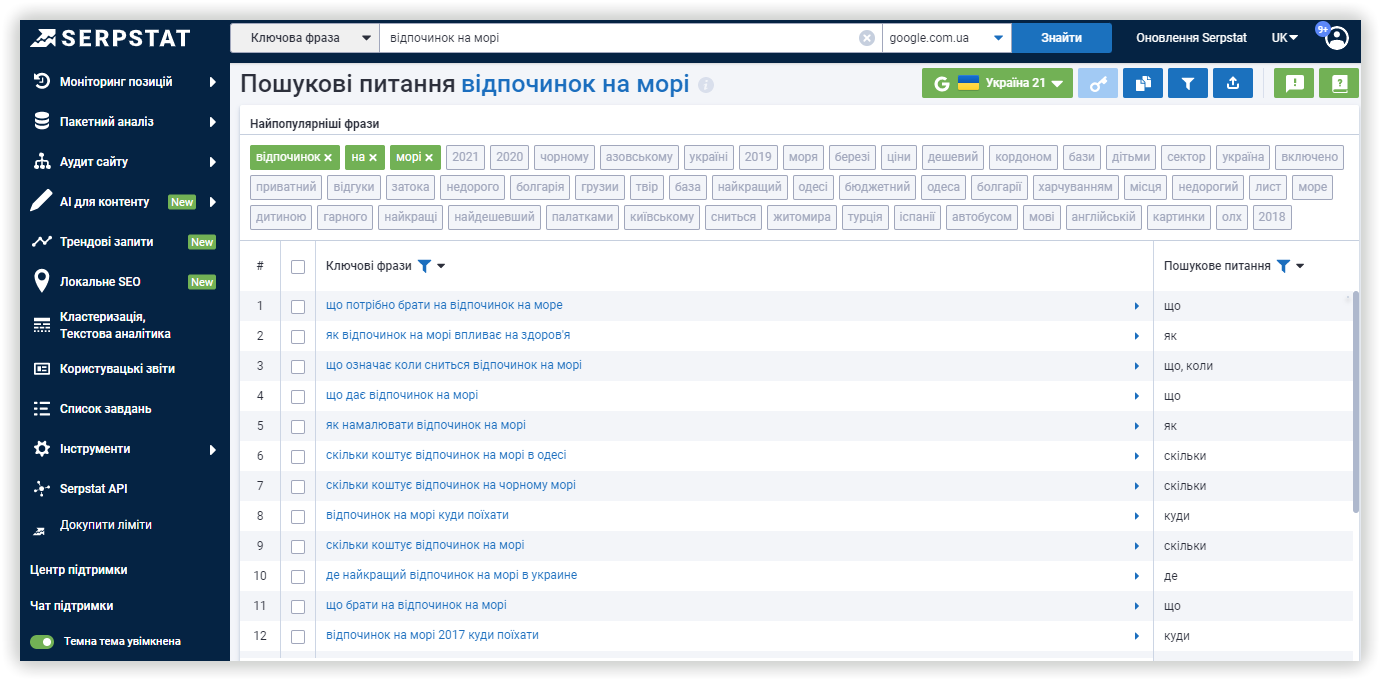1381x681 pixels.
Task: Open Чат підтримки in sidebar
Action: pyautogui.click(x=72, y=606)
